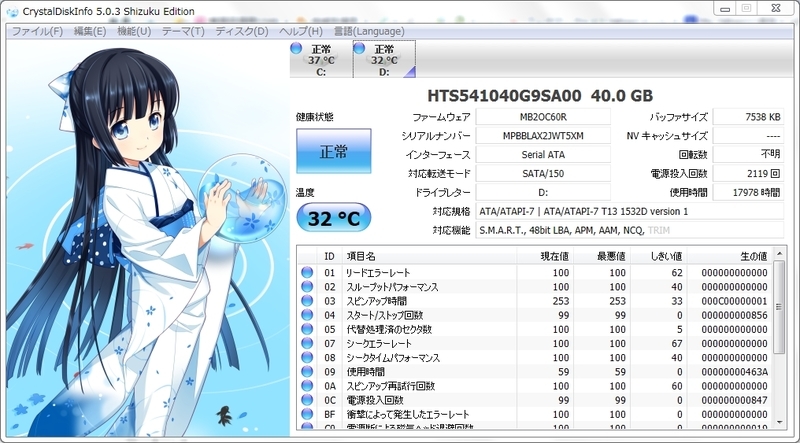Open the ファイル(F) menu
Image resolution: width=800 pixels, height=443 pixels.
[37, 31]
